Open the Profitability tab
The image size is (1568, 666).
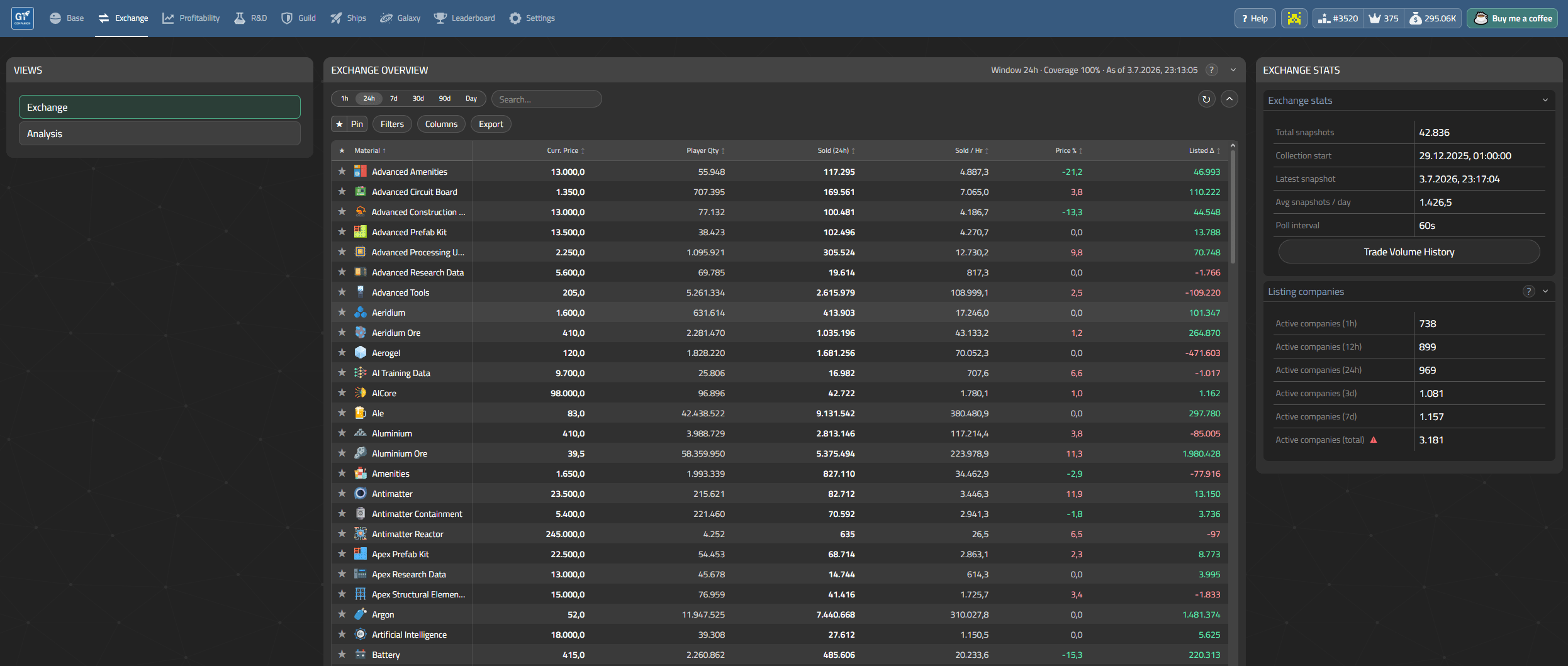[x=191, y=18]
